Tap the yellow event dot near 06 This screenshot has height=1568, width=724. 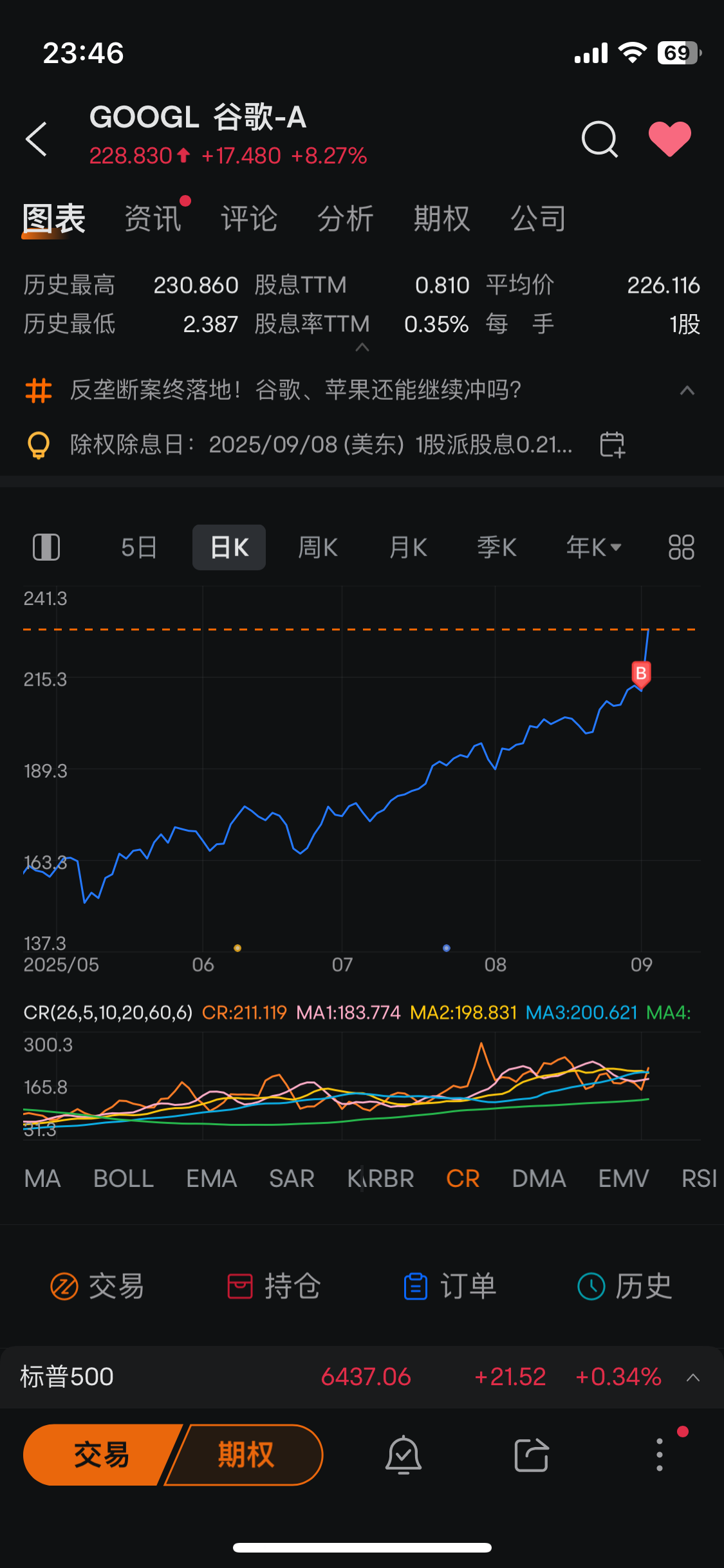click(237, 948)
